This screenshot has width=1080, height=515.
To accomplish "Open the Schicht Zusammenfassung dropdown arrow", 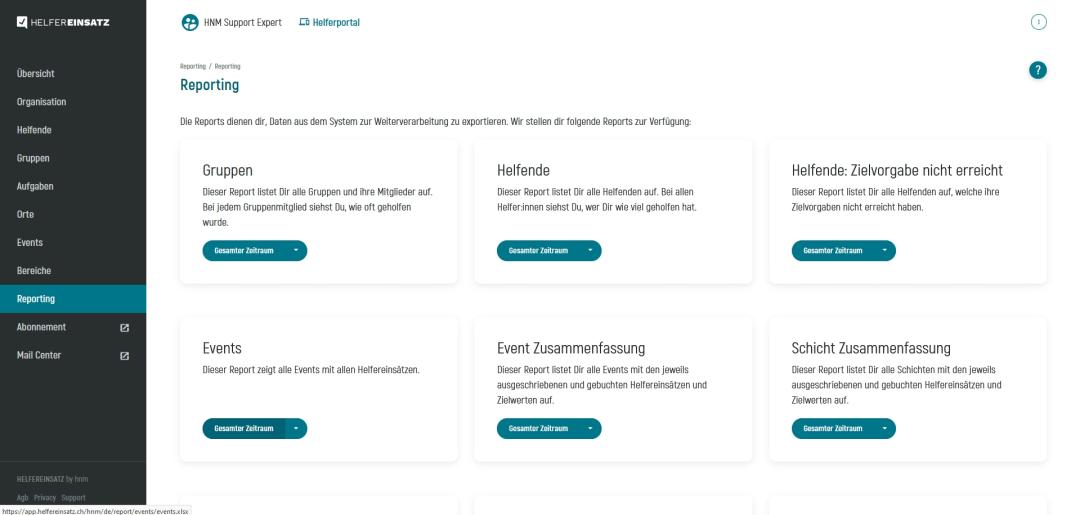I will coord(885,428).
